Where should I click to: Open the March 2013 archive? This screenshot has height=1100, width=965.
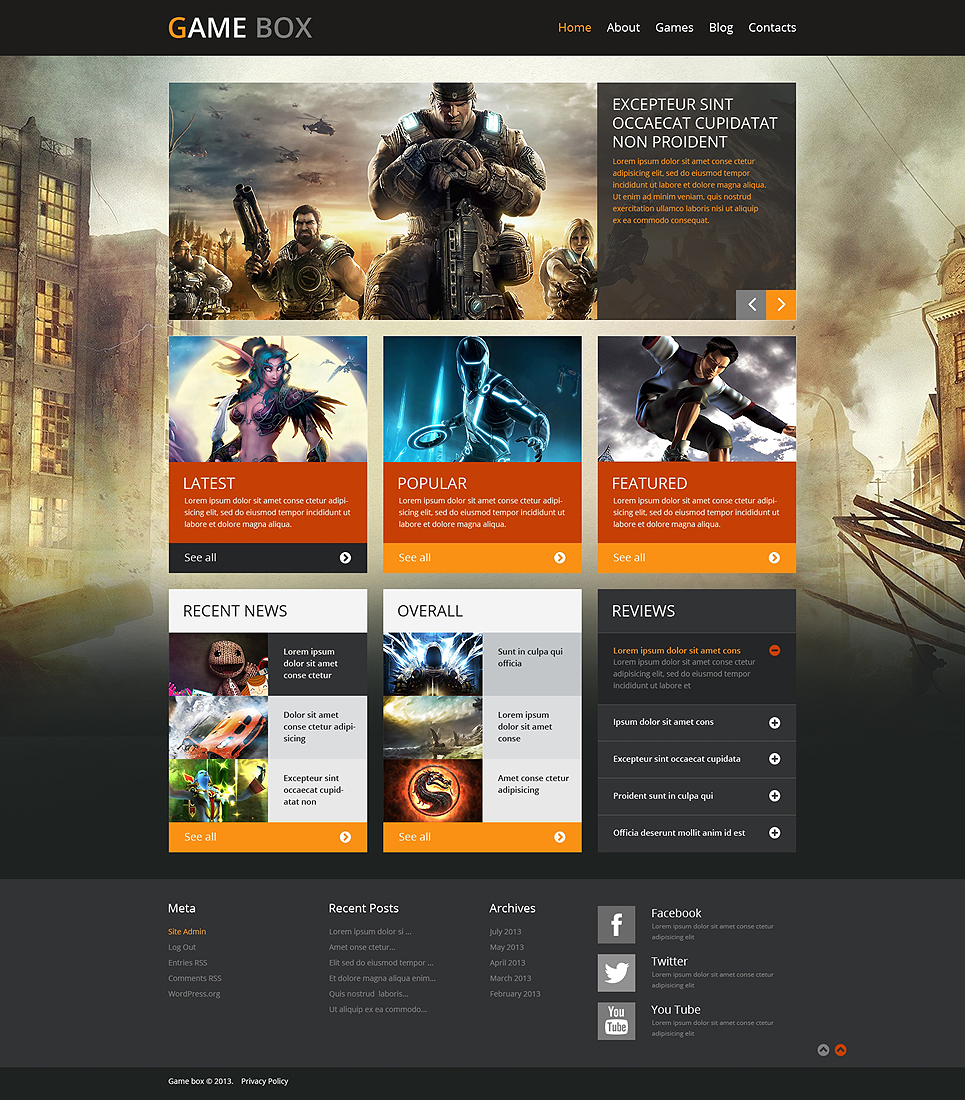click(511, 978)
